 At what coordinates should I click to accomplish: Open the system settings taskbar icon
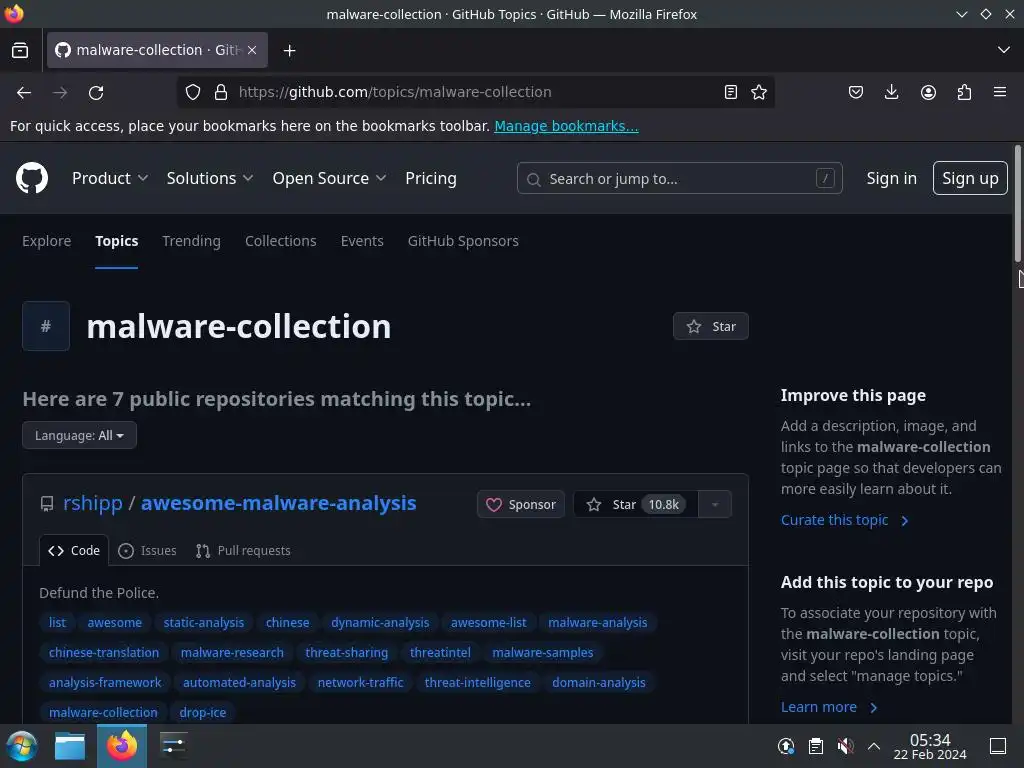click(x=174, y=746)
